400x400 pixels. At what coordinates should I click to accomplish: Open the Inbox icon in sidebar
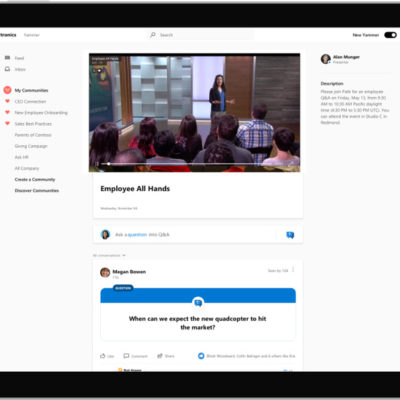[7, 69]
